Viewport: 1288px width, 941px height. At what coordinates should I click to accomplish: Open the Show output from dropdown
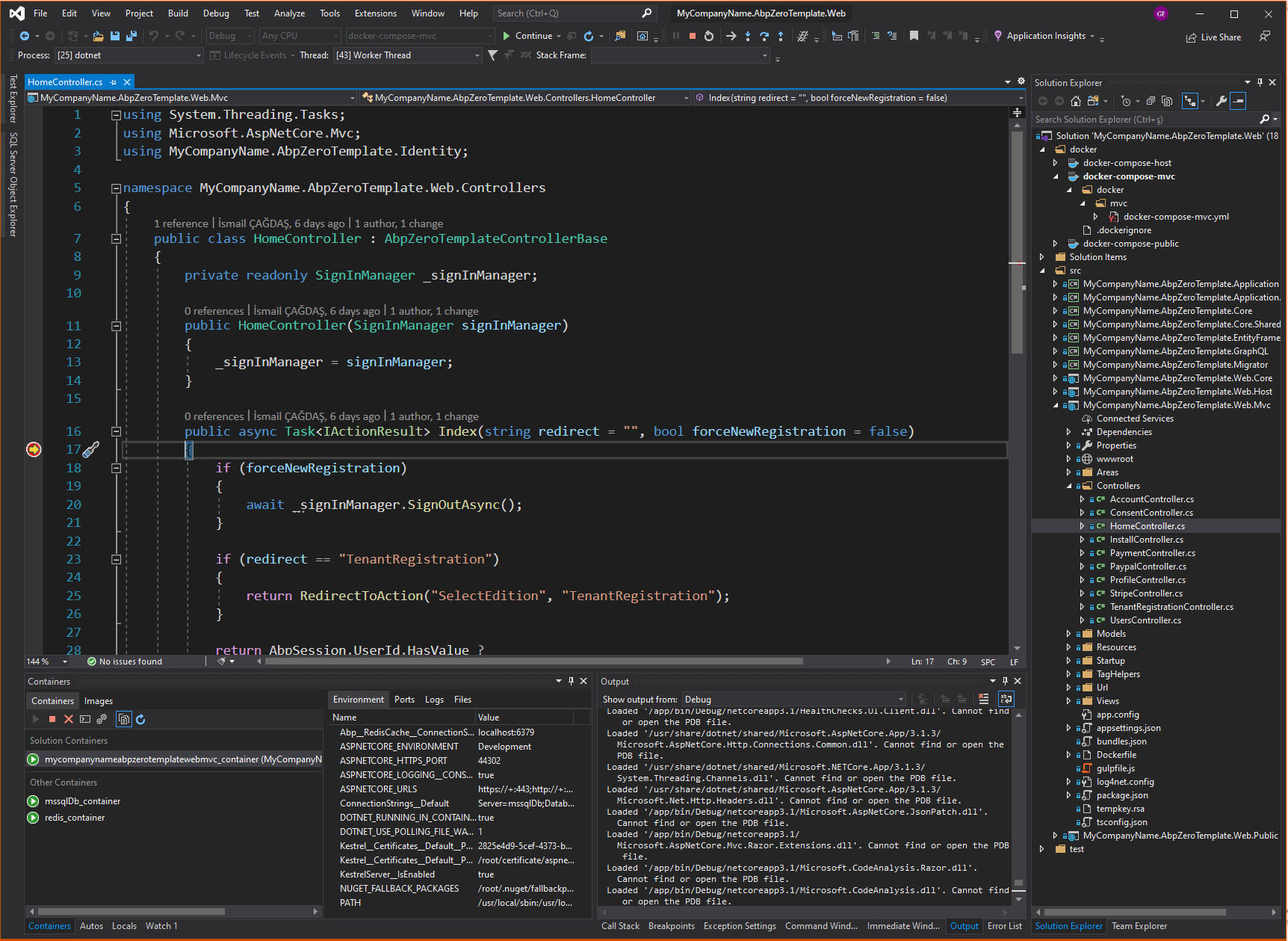coord(793,700)
